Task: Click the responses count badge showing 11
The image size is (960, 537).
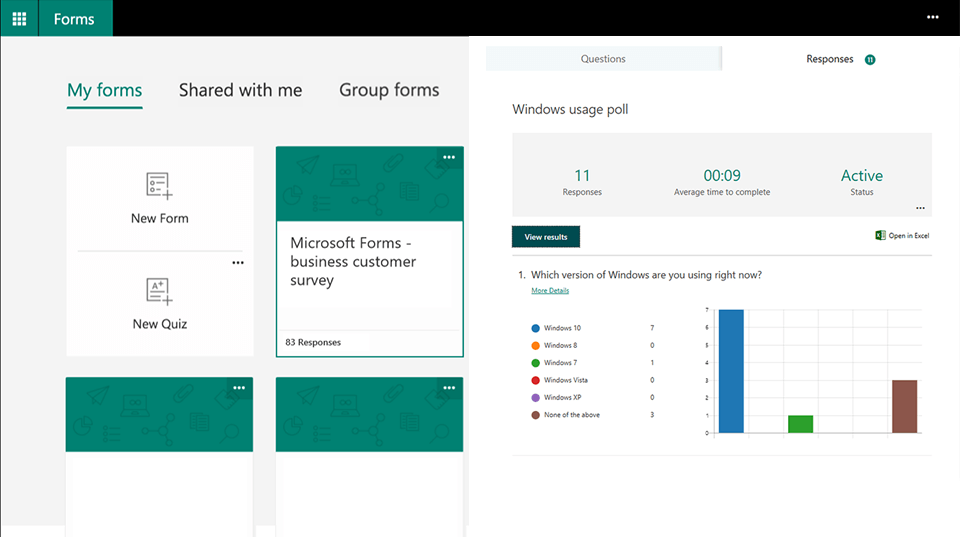Action: click(870, 60)
